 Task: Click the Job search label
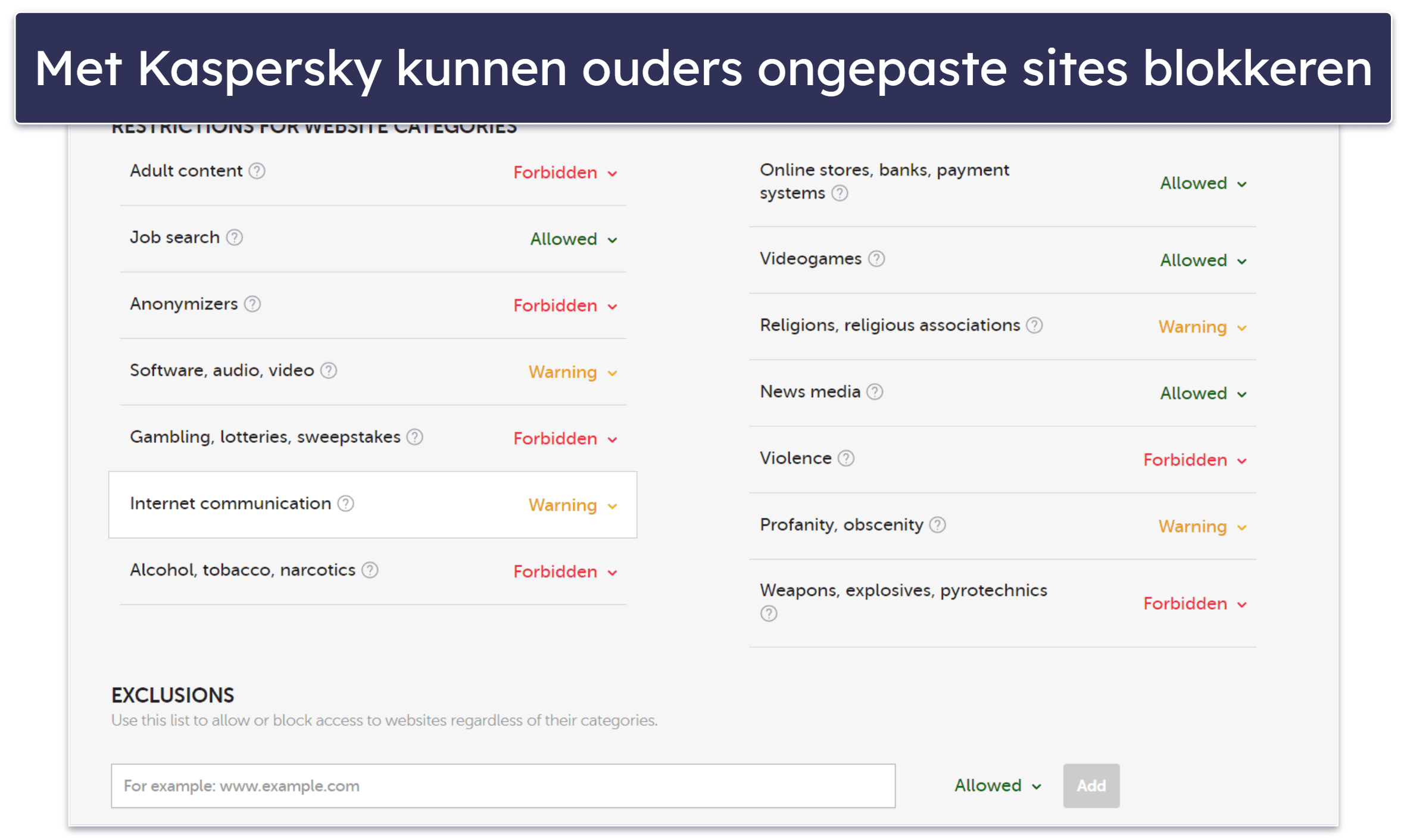point(175,238)
